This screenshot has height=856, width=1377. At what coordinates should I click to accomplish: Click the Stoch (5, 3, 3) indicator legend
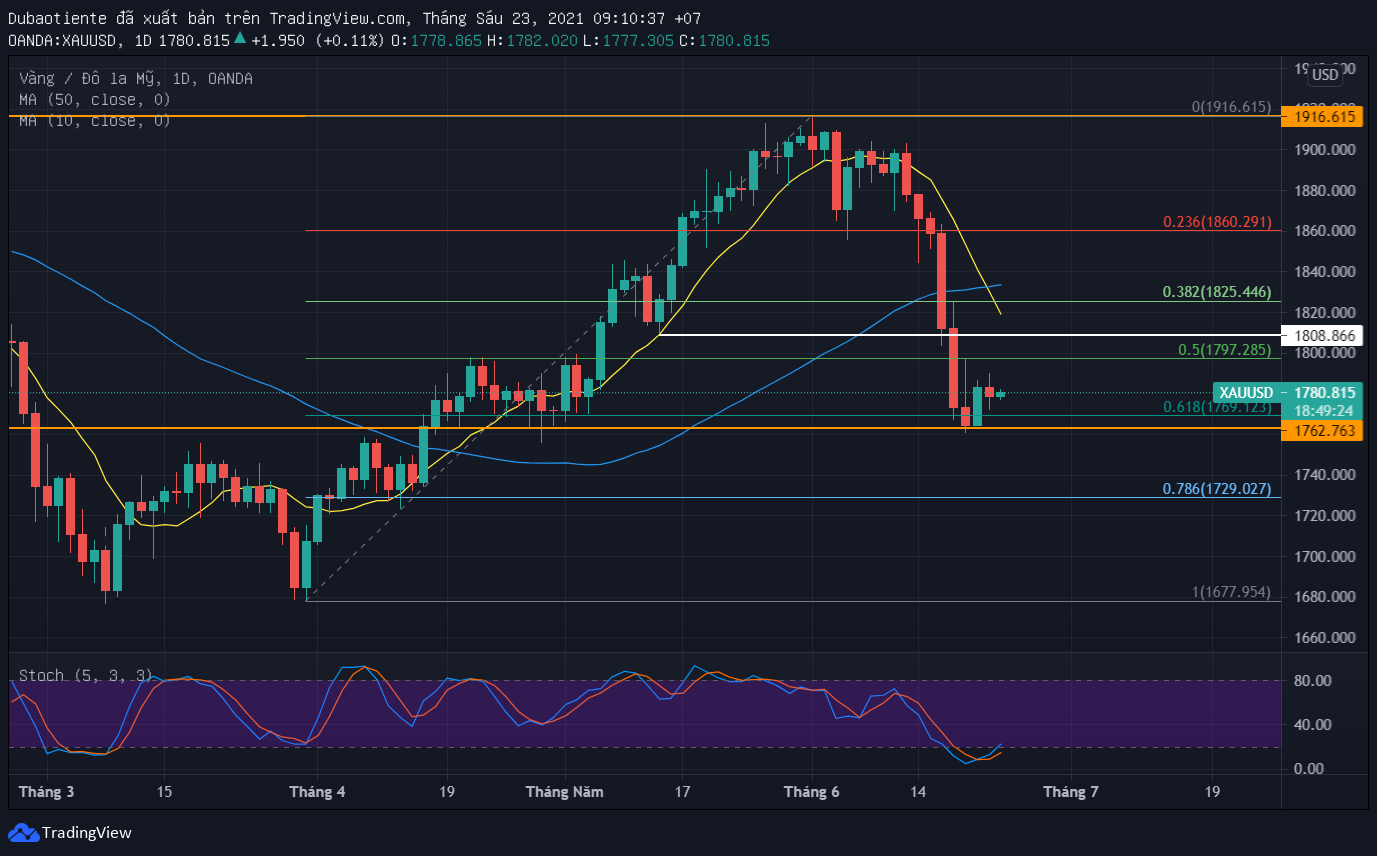click(x=86, y=676)
